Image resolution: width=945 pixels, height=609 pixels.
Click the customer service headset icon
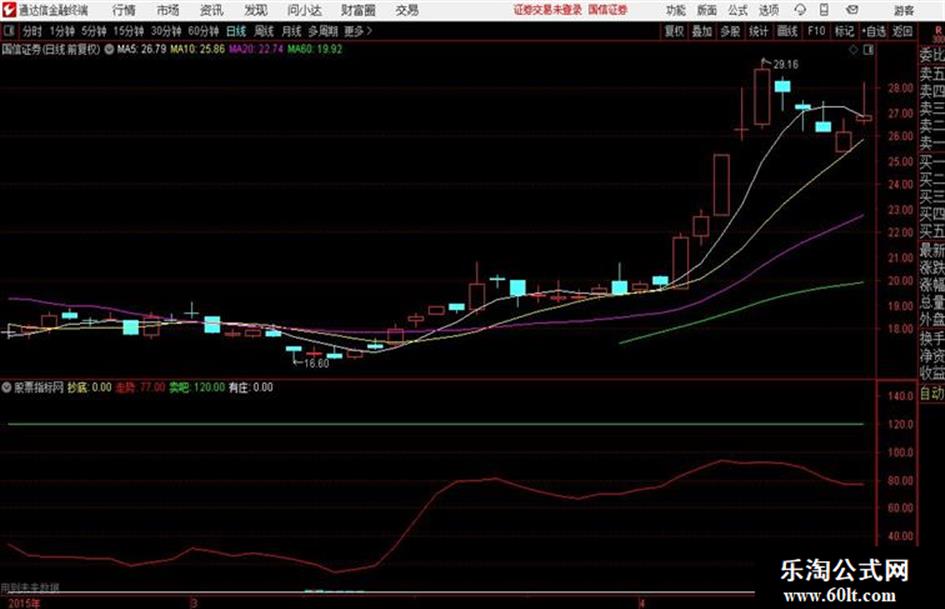[800, 10]
